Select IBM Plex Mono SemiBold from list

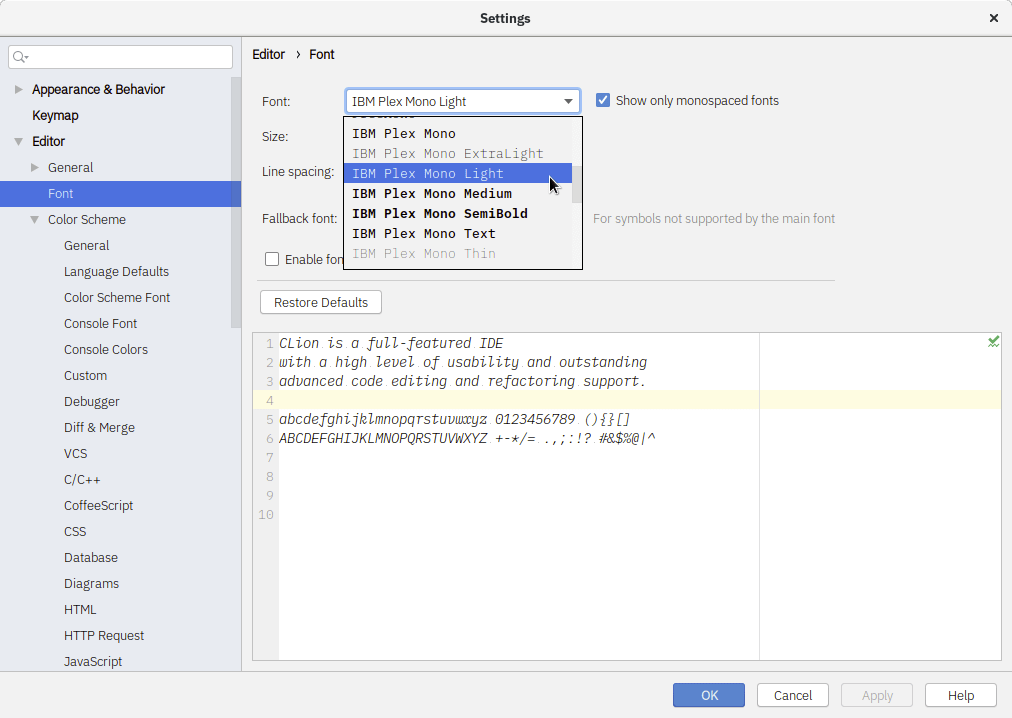click(x=439, y=214)
